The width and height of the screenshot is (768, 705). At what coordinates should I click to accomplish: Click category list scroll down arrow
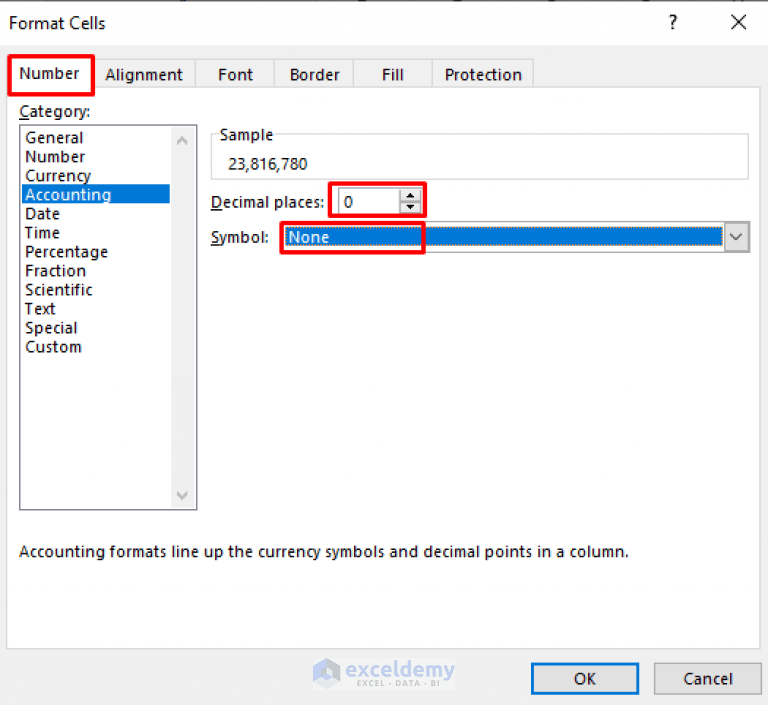182,495
